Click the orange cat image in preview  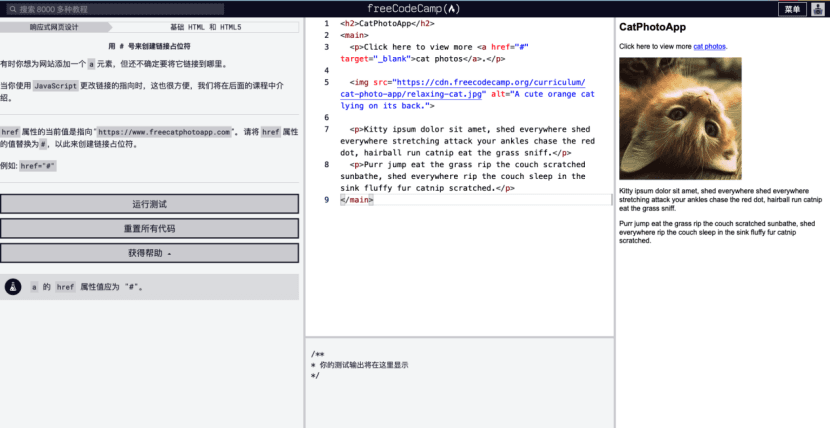pos(680,119)
